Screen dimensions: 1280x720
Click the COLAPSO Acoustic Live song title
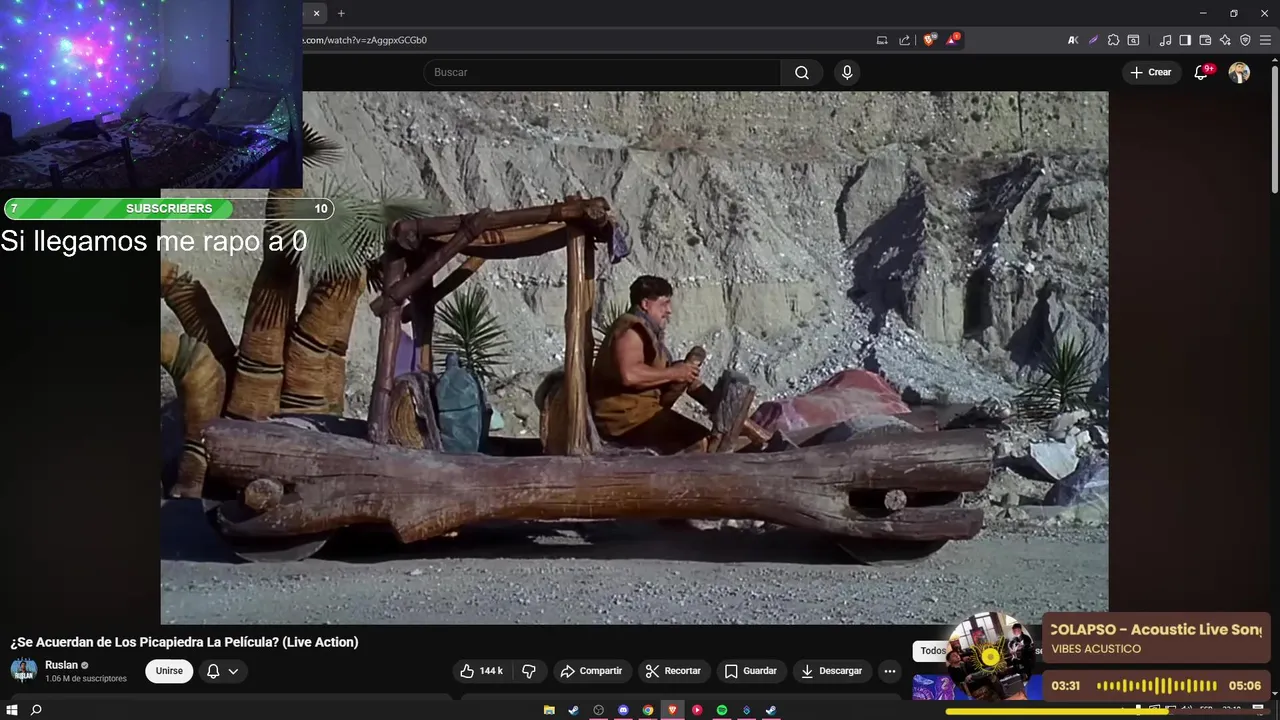pyautogui.click(x=1156, y=629)
